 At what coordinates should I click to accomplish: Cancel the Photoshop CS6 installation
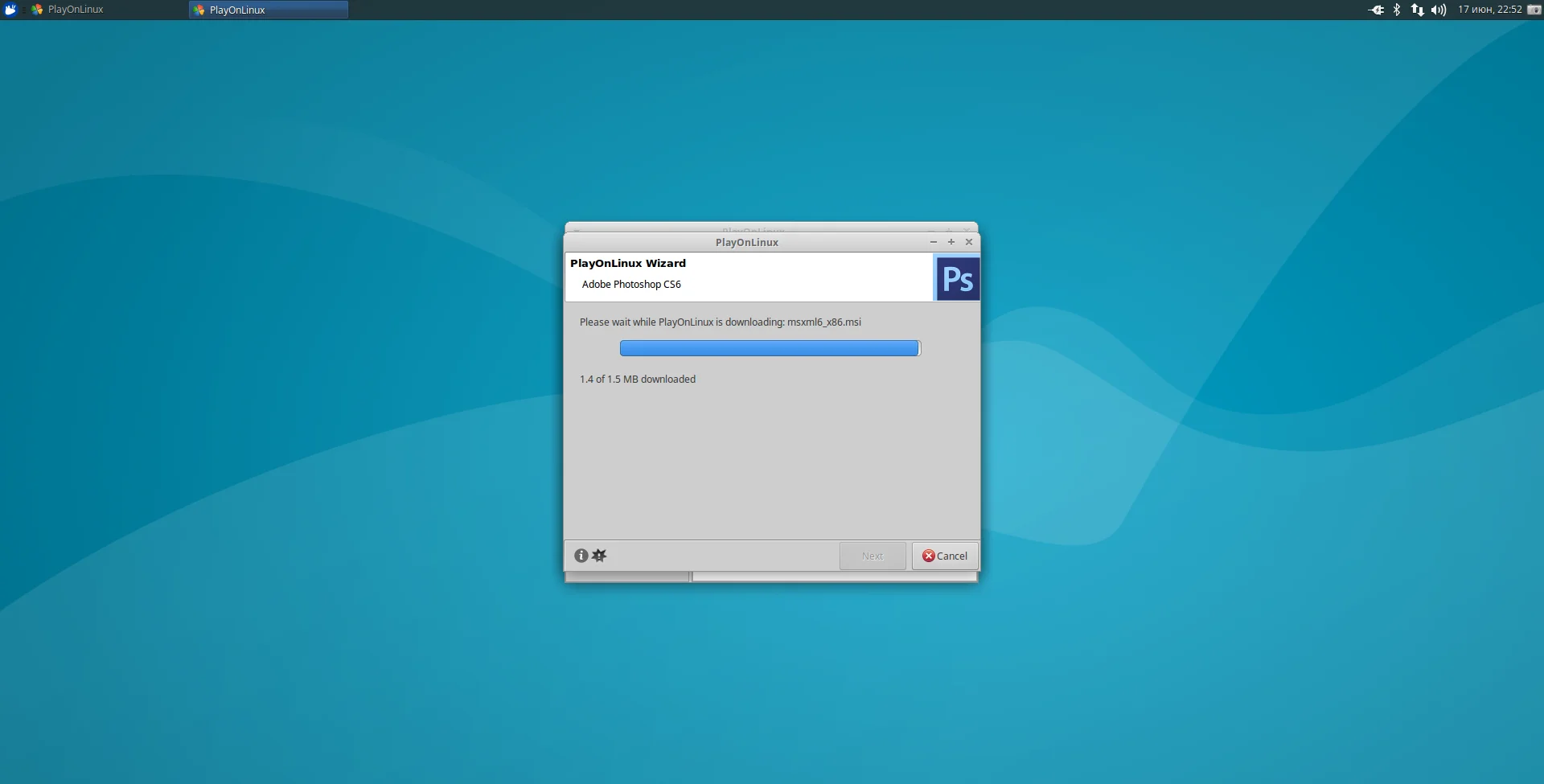point(945,556)
